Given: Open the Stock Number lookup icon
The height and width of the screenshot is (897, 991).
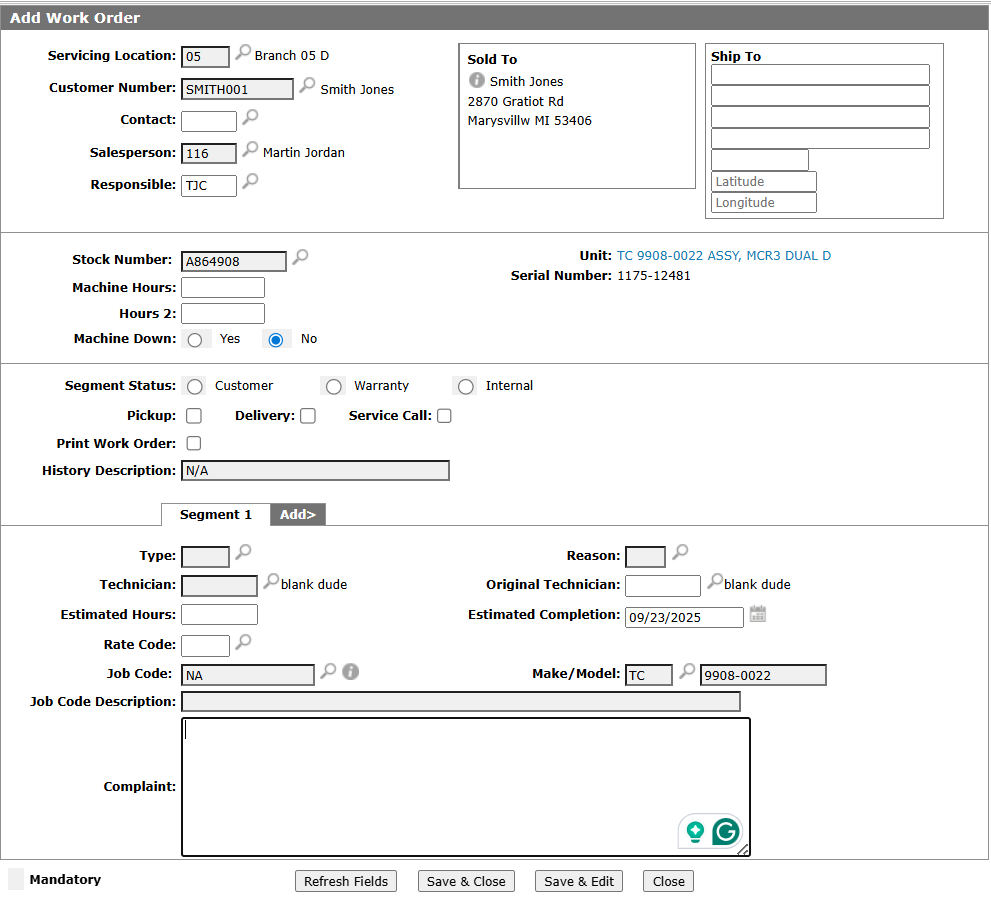Looking at the screenshot, I should pyautogui.click(x=300, y=258).
